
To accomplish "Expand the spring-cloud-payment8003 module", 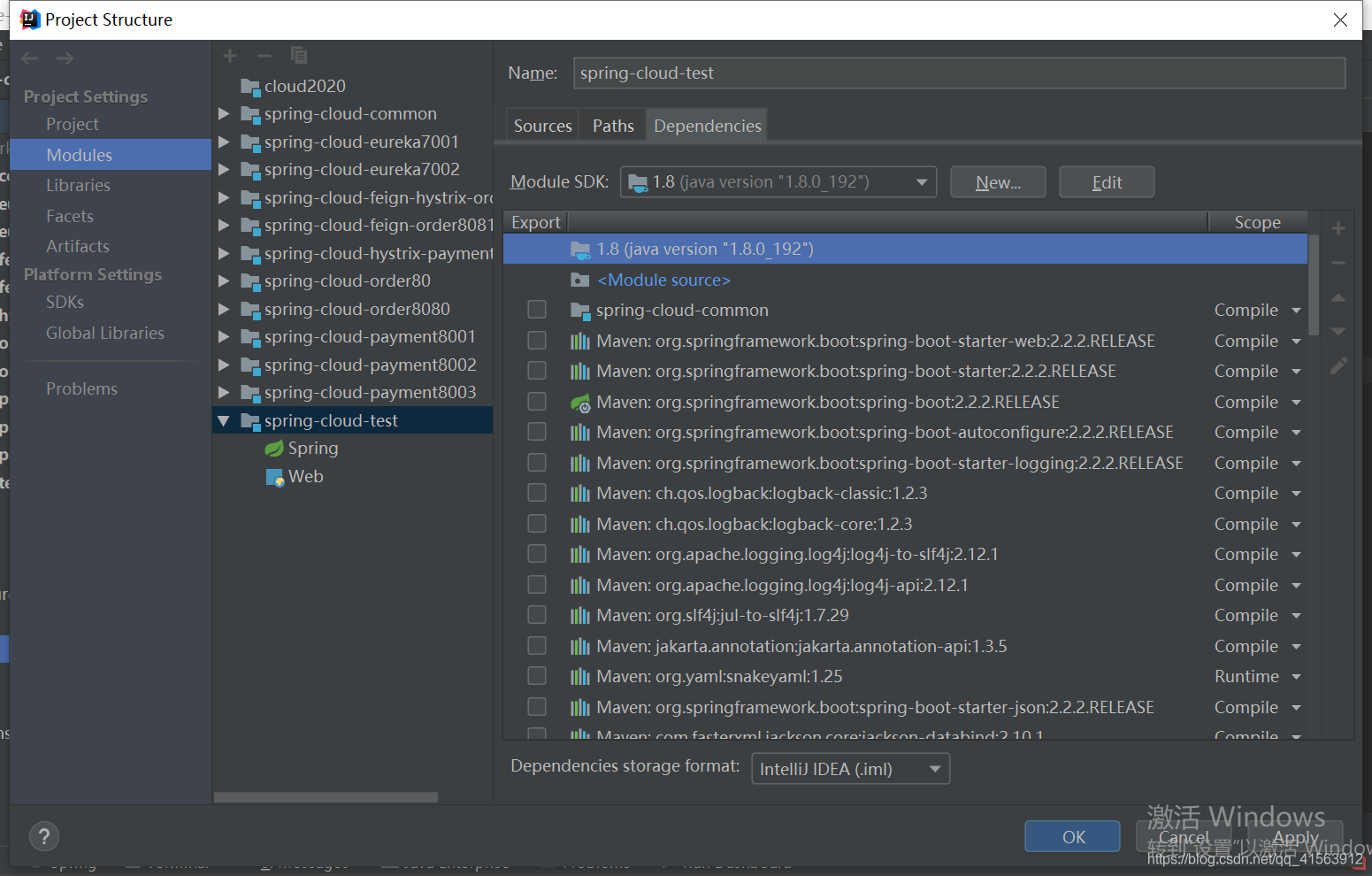I will click(x=224, y=393).
